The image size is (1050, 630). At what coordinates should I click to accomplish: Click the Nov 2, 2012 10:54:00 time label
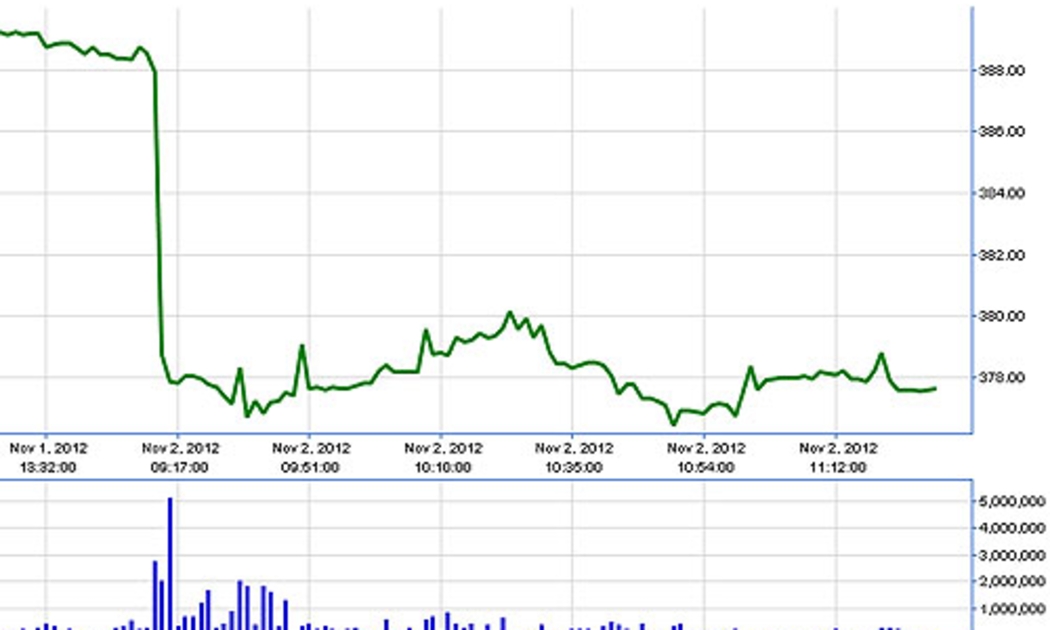[706, 458]
